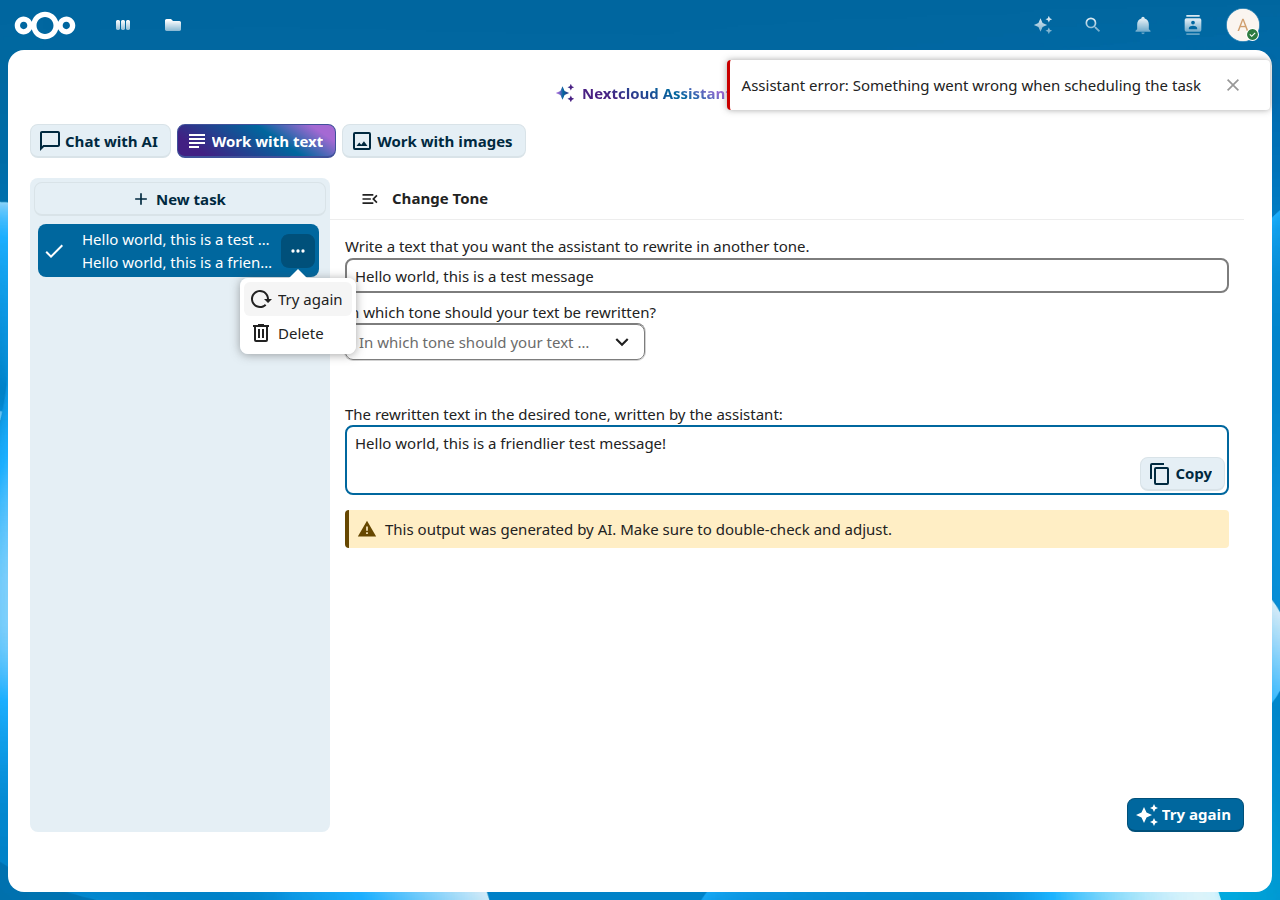Toggle the task list navigation icon
The width and height of the screenshot is (1280, 900).
(x=369, y=199)
